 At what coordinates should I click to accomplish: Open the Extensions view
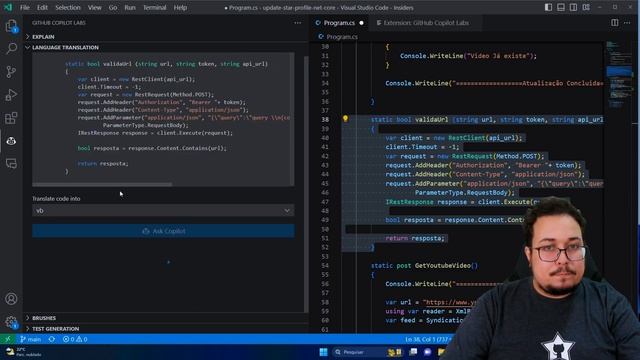[x=11, y=118]
